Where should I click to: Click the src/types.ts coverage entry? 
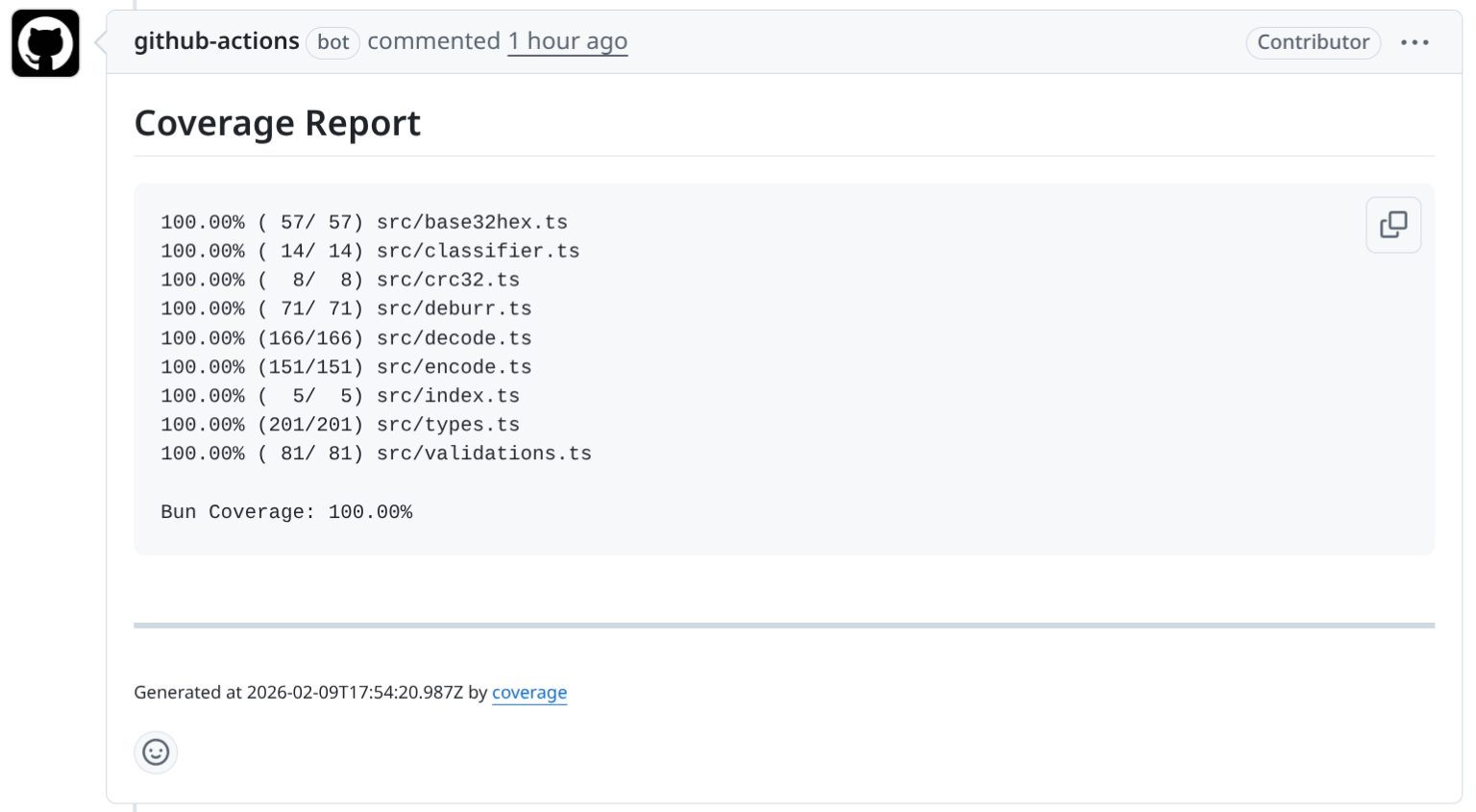click(340, 424)
